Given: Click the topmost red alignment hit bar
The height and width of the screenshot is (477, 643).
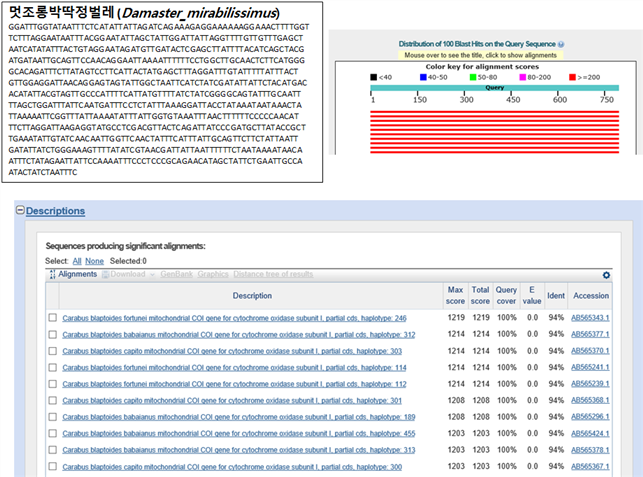Looking at the screenshot, I should click(x=495, y=112).
